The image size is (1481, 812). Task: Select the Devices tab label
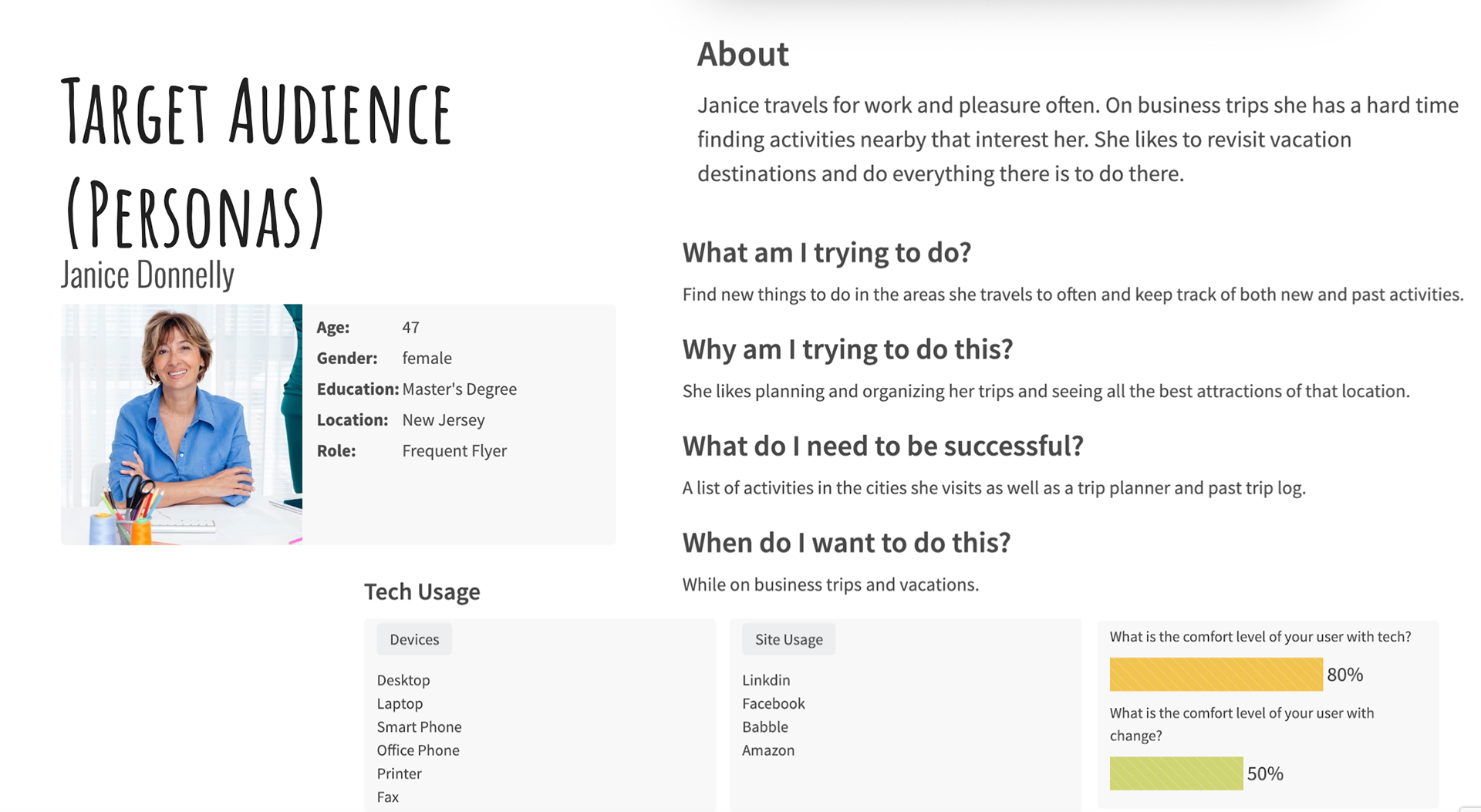point(414,639)
